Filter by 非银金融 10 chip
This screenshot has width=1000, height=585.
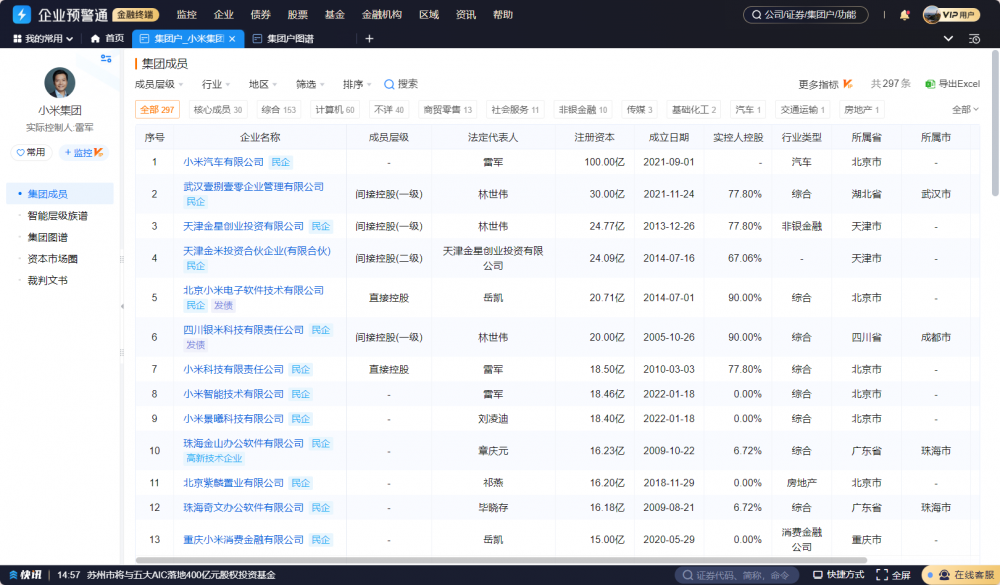(583, 110)
